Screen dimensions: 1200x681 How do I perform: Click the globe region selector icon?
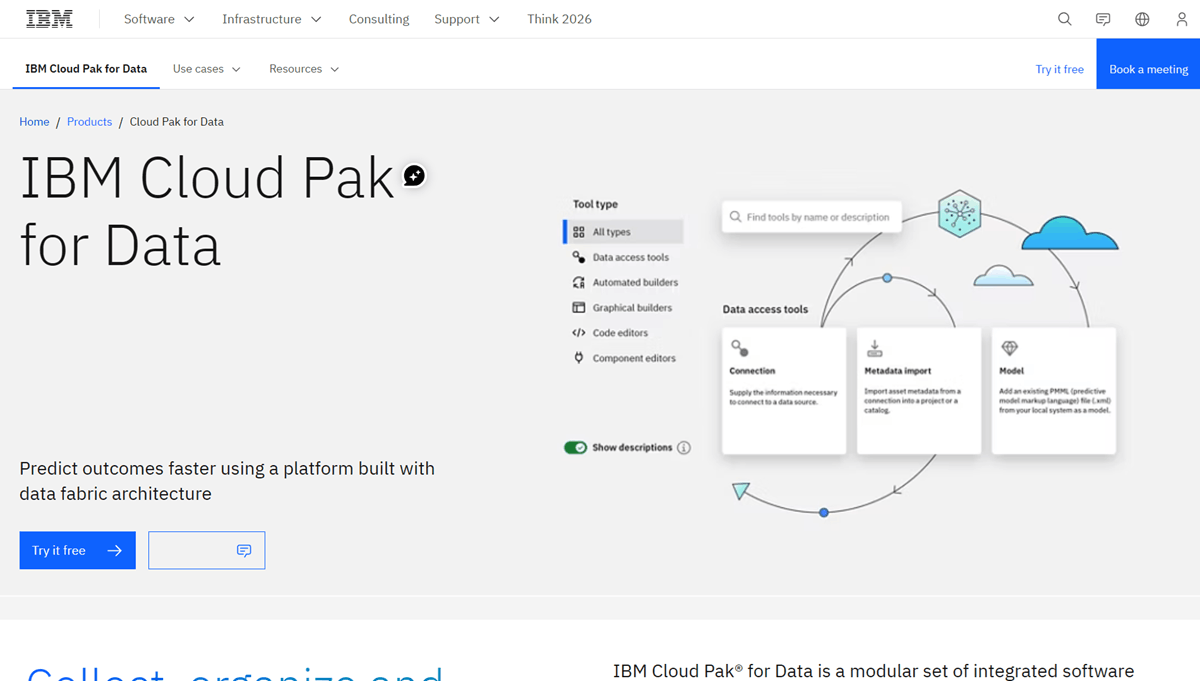(1142, 19)
